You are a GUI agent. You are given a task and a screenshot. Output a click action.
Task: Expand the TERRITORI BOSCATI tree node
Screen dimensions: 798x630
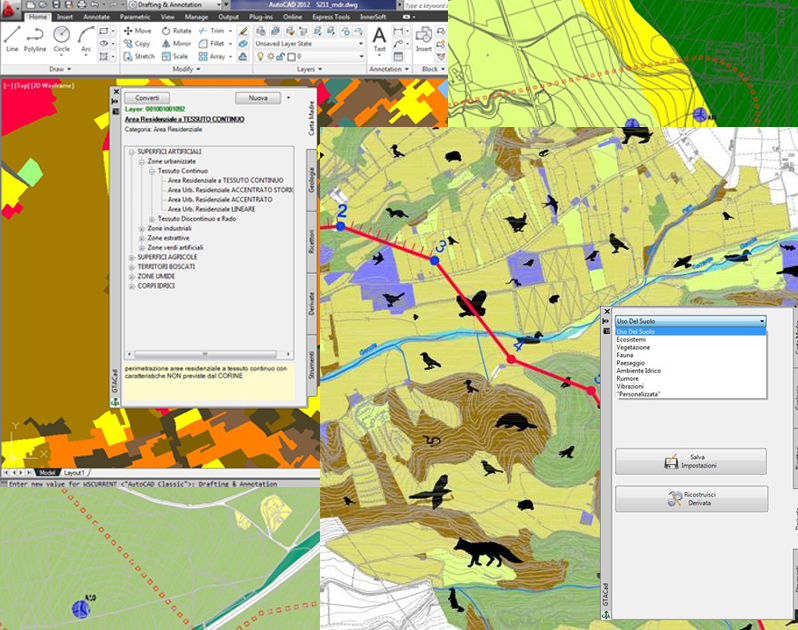[132, 267]
